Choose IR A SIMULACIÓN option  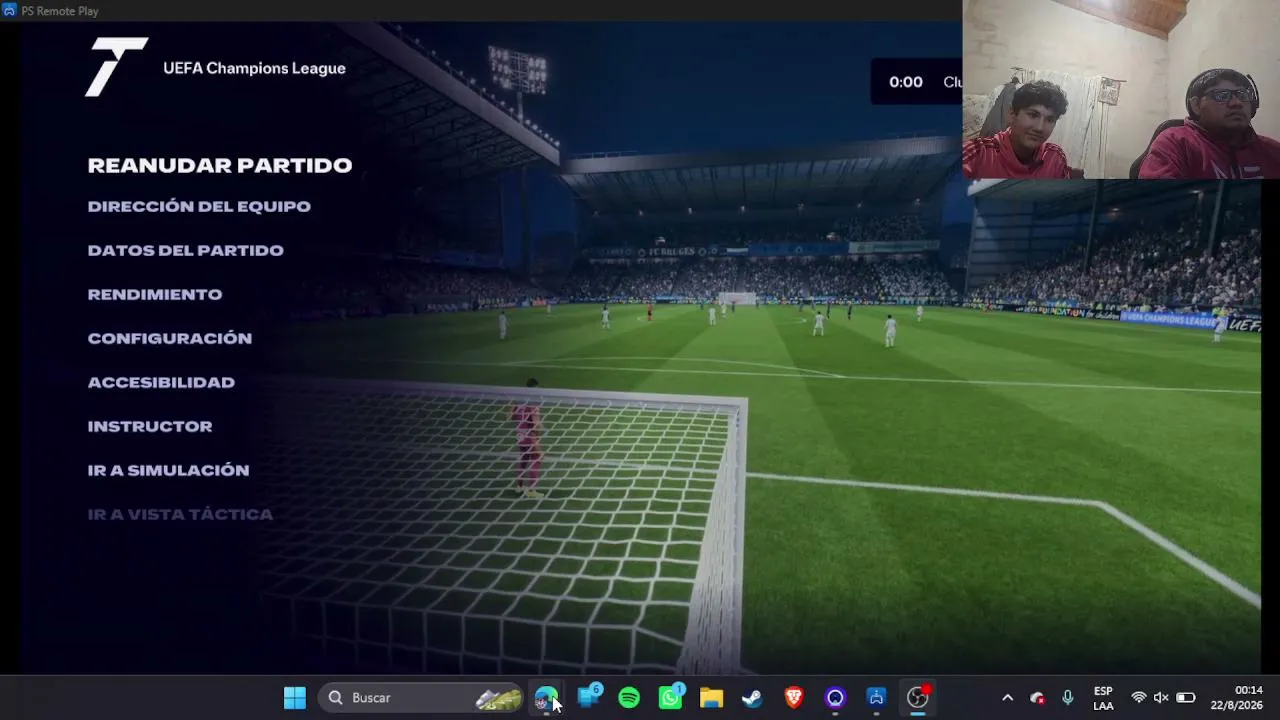point(168,470)
